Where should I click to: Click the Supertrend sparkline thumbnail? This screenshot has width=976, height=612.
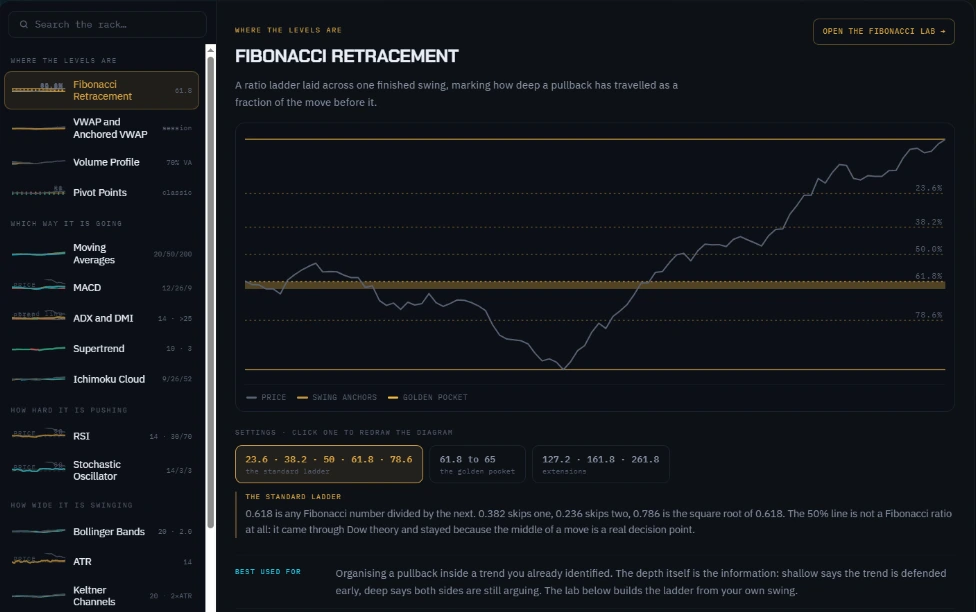tap(39, 349)
